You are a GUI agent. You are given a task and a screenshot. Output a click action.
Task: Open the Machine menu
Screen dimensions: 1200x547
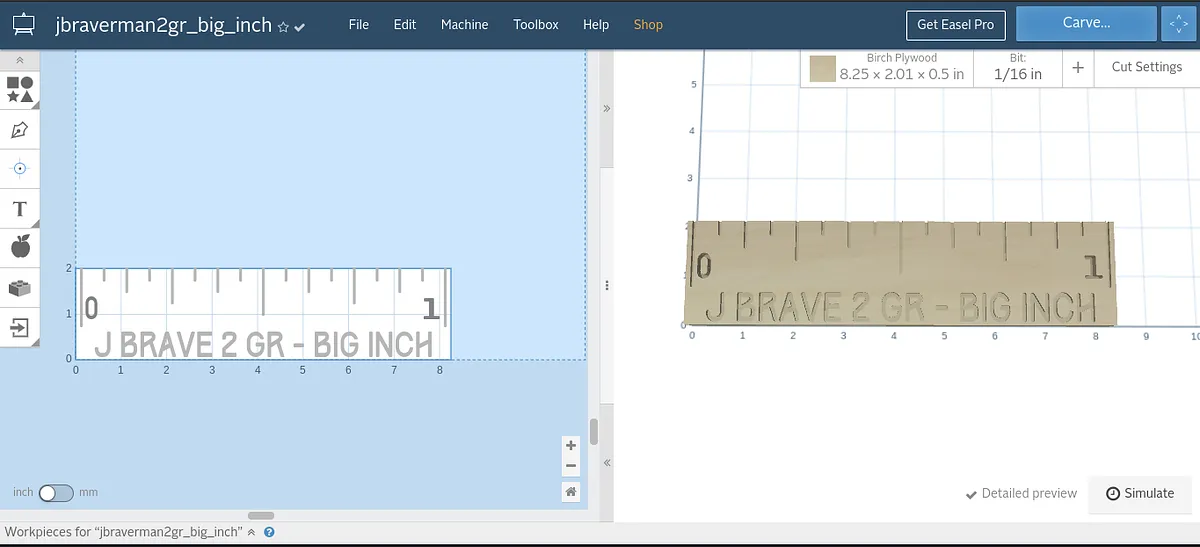[465, 24]
